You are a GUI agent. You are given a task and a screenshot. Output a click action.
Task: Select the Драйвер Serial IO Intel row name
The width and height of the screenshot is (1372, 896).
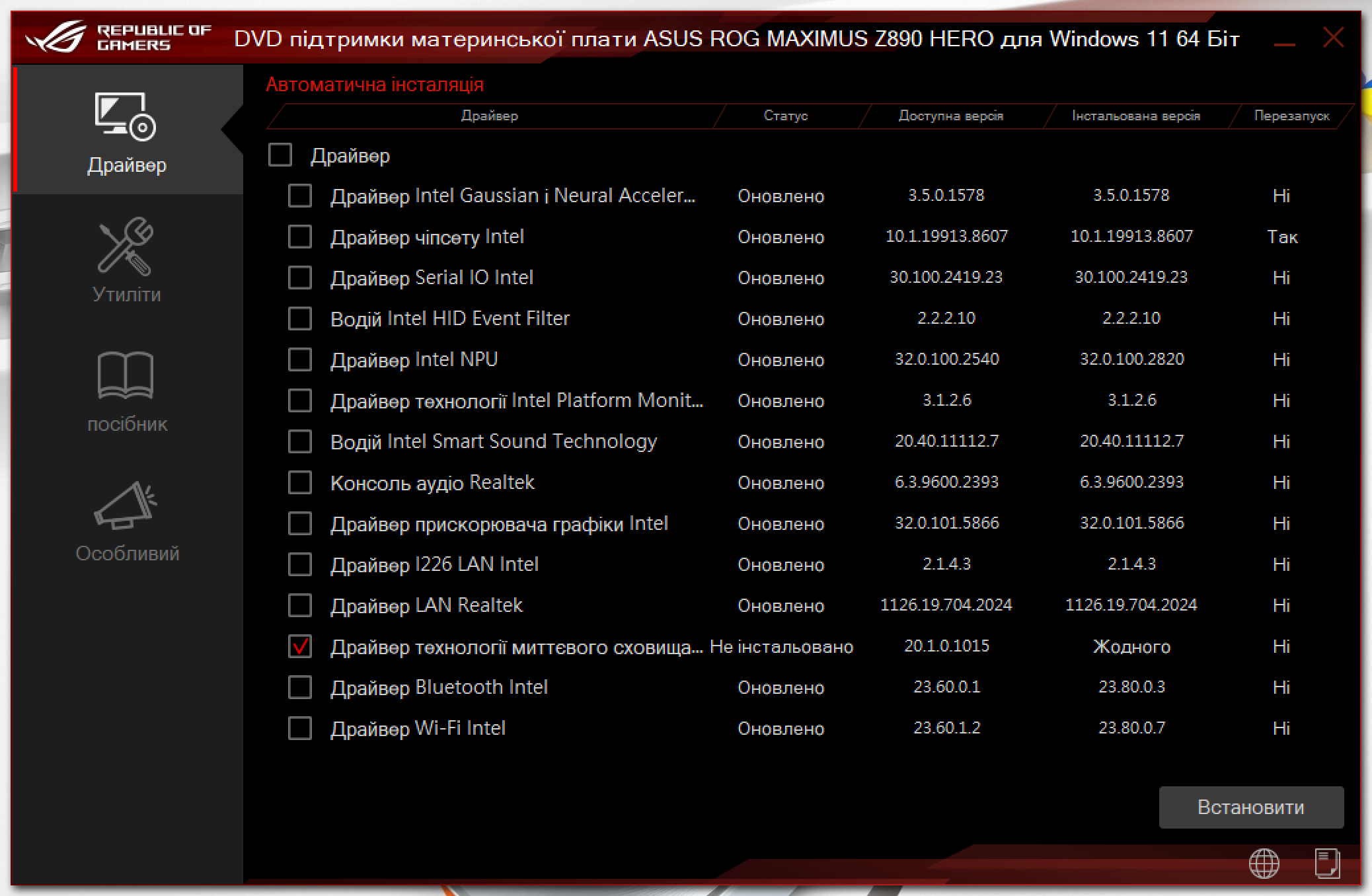pyautogui.click(x=432, y=278)
